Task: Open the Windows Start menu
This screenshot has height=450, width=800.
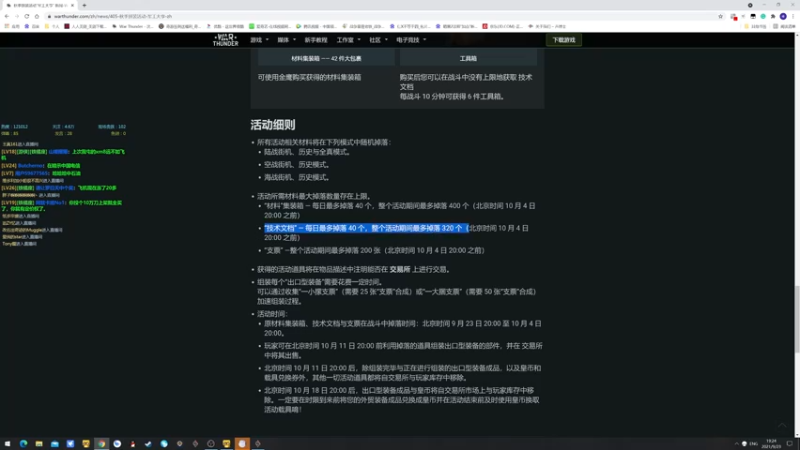Action: (x=7, y=444)
